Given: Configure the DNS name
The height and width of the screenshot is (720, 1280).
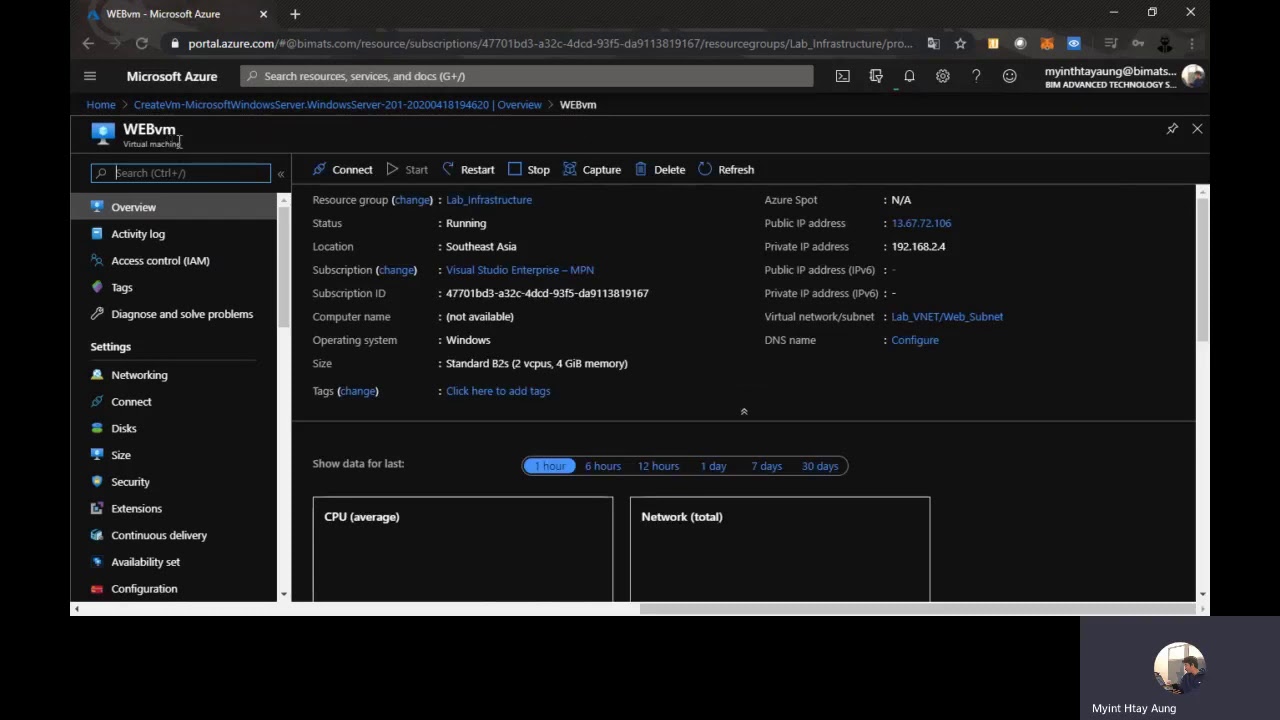Looking at the screenshot, I should [915, 340].
